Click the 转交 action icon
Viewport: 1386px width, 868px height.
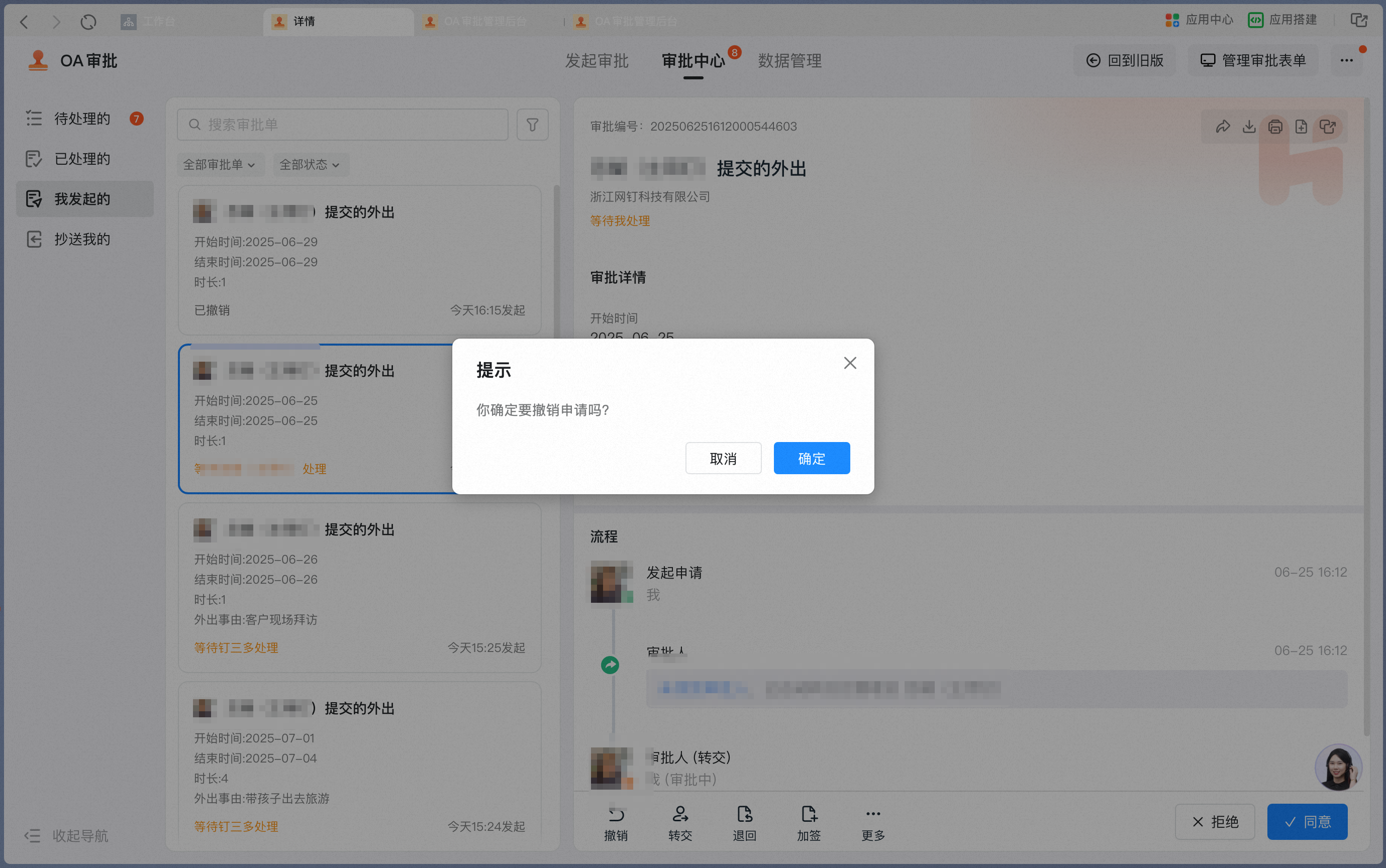(x=680, y=823)
